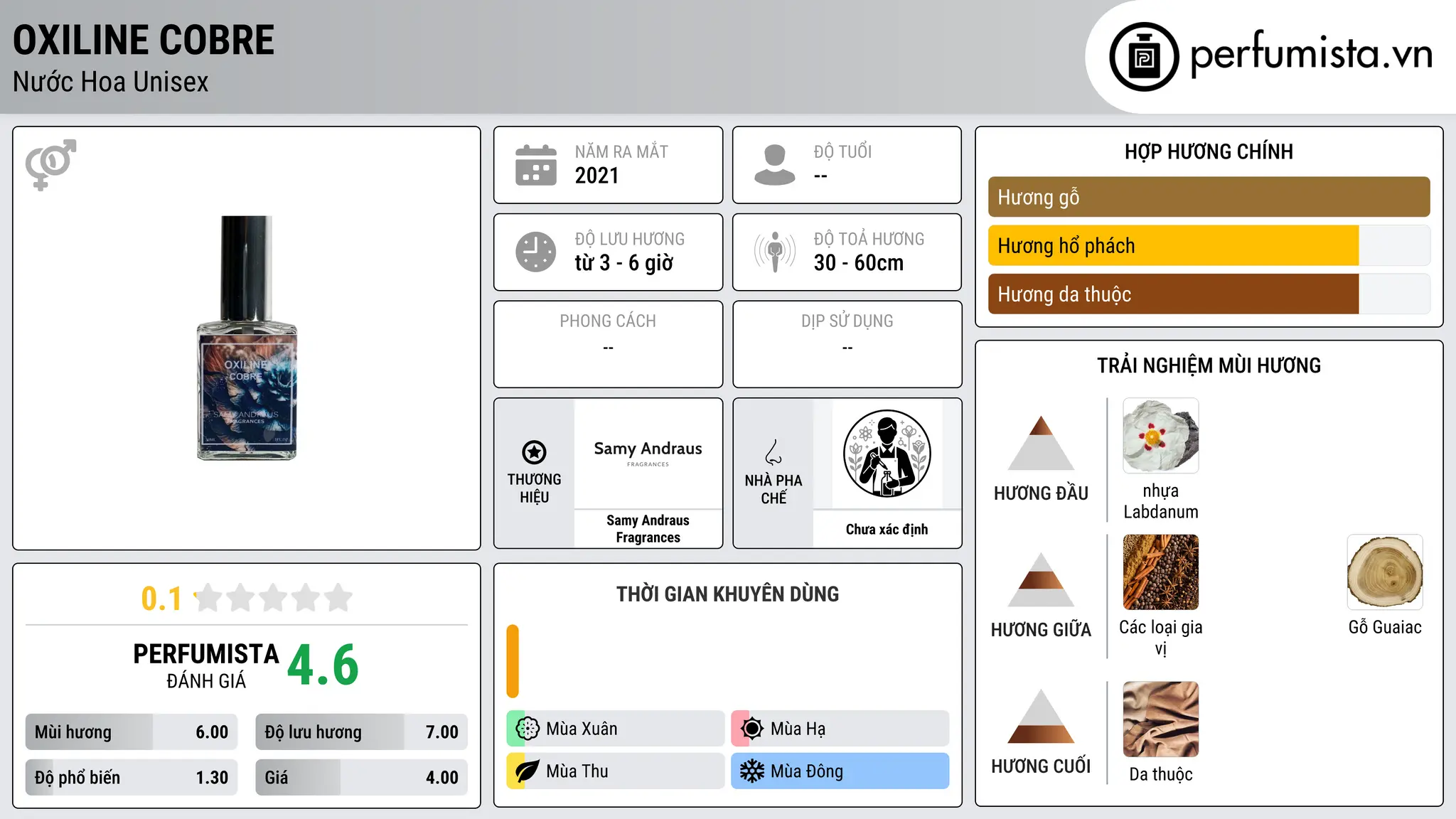Click the sun icon for Mùa Hạ
This screenshot has width=1456, height=819.
751,729
